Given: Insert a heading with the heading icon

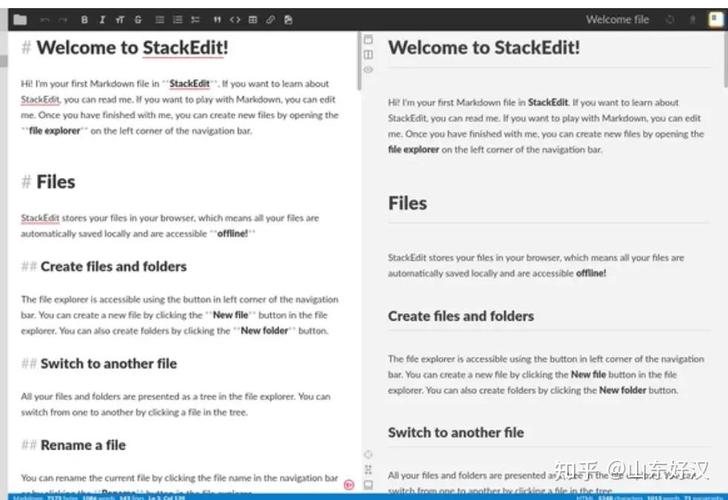Looking at the screenshot, I should click(x=120, y=19).
